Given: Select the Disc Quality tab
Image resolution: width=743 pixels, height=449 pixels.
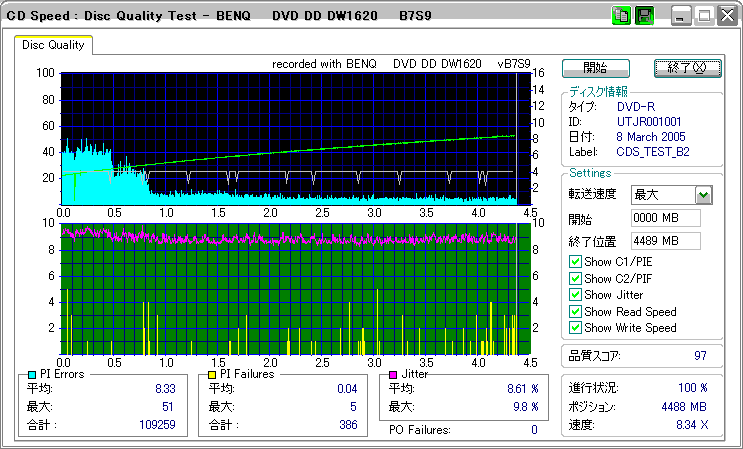Looking at the screenshot, I should point(53,45).
